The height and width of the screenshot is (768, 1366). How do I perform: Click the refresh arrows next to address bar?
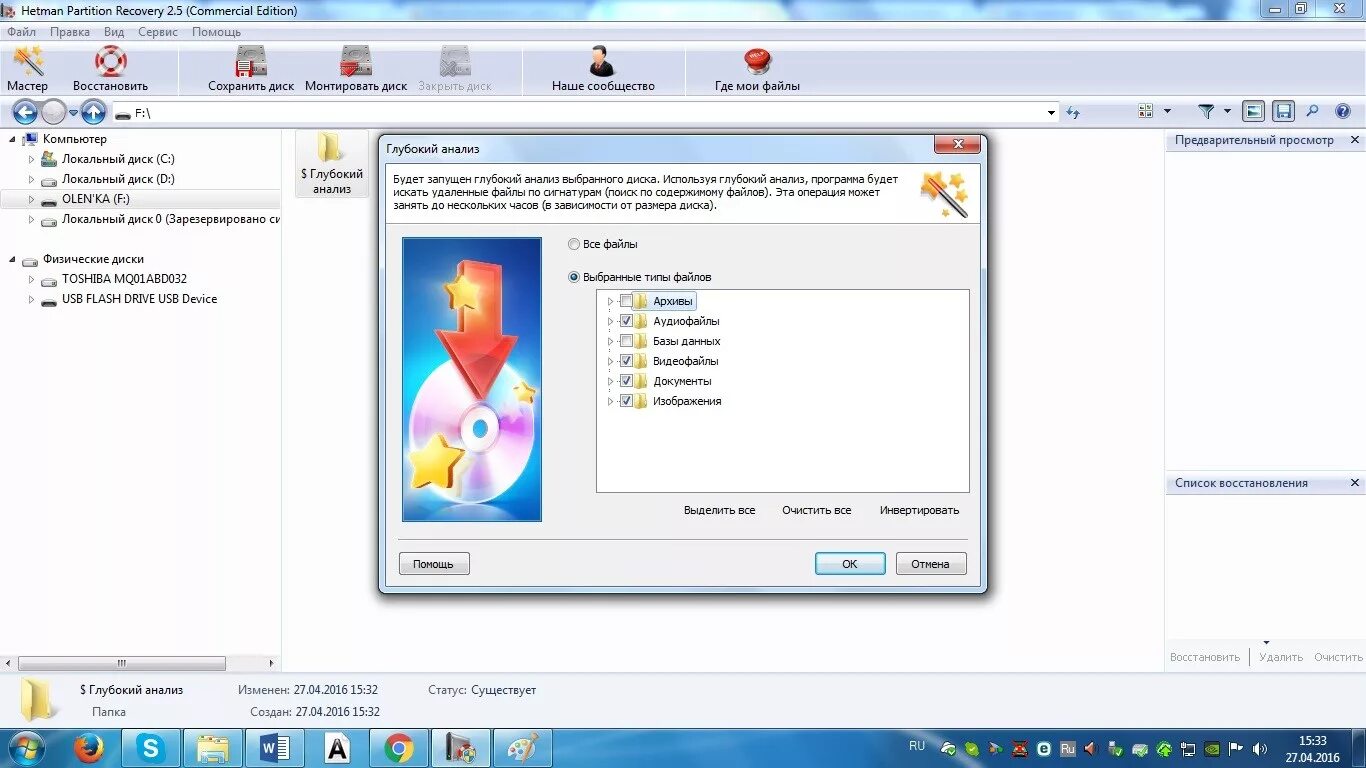pyautogui.click(x=1073, y=112)
